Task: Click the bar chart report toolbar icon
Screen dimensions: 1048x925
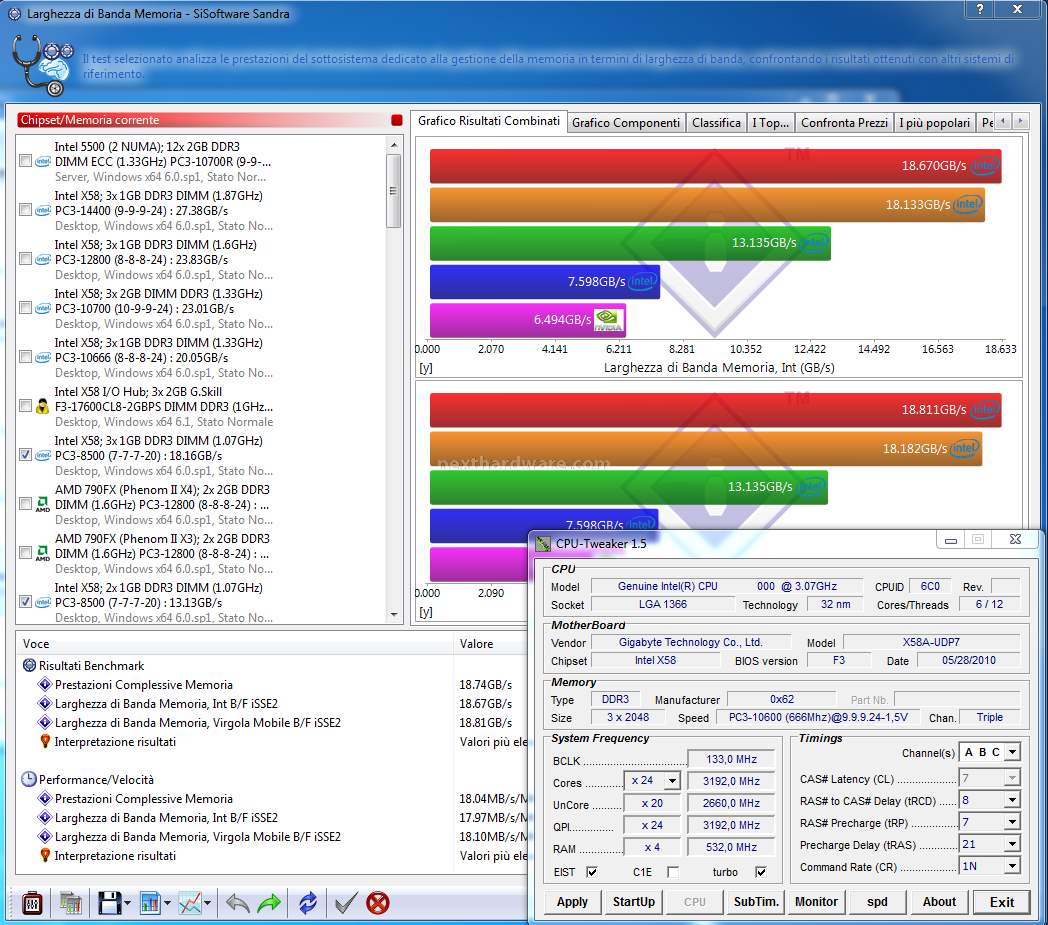Action: [150, 904]
